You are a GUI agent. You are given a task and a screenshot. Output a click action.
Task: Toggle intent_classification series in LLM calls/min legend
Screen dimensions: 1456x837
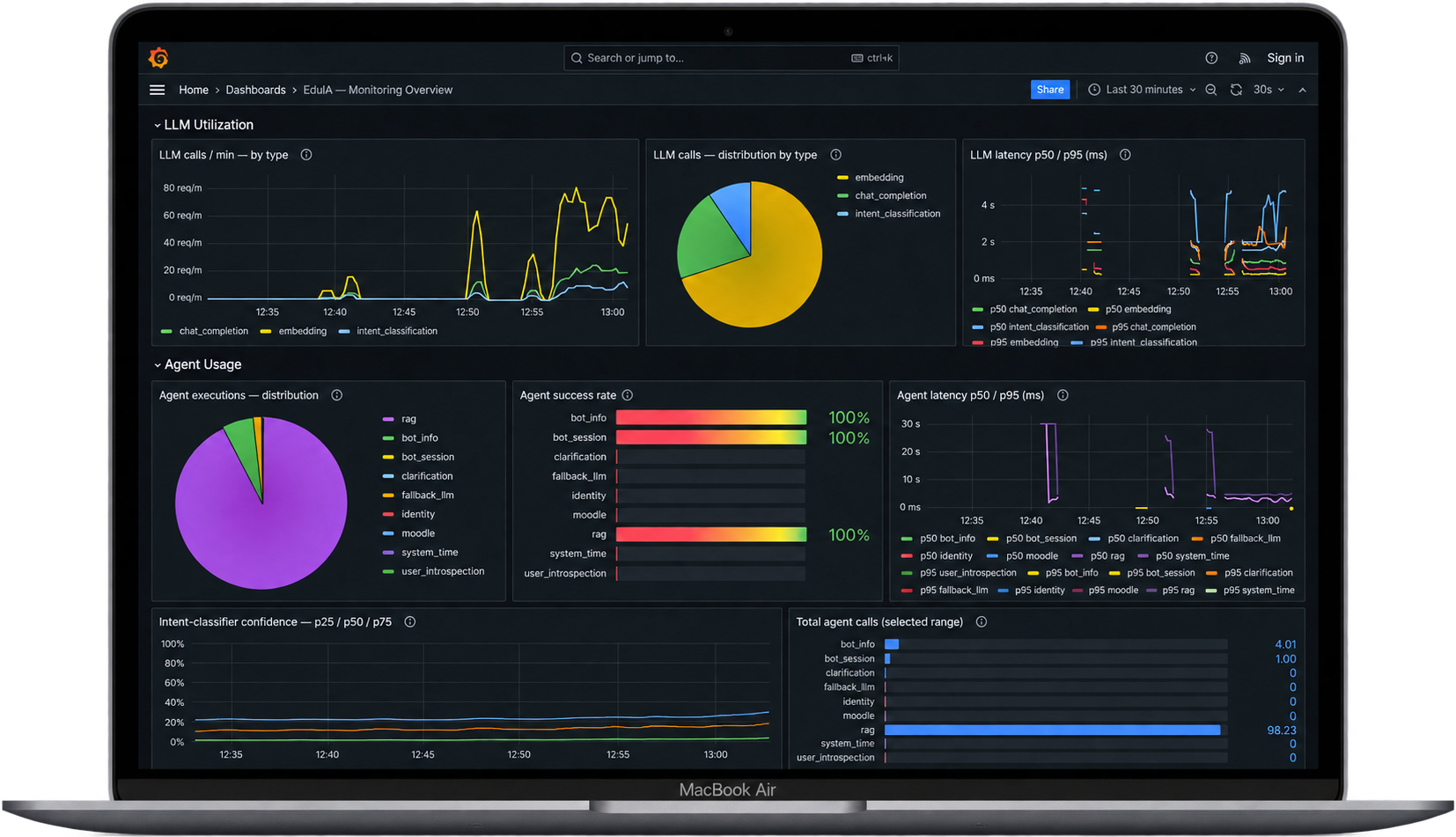click(397, 331)
